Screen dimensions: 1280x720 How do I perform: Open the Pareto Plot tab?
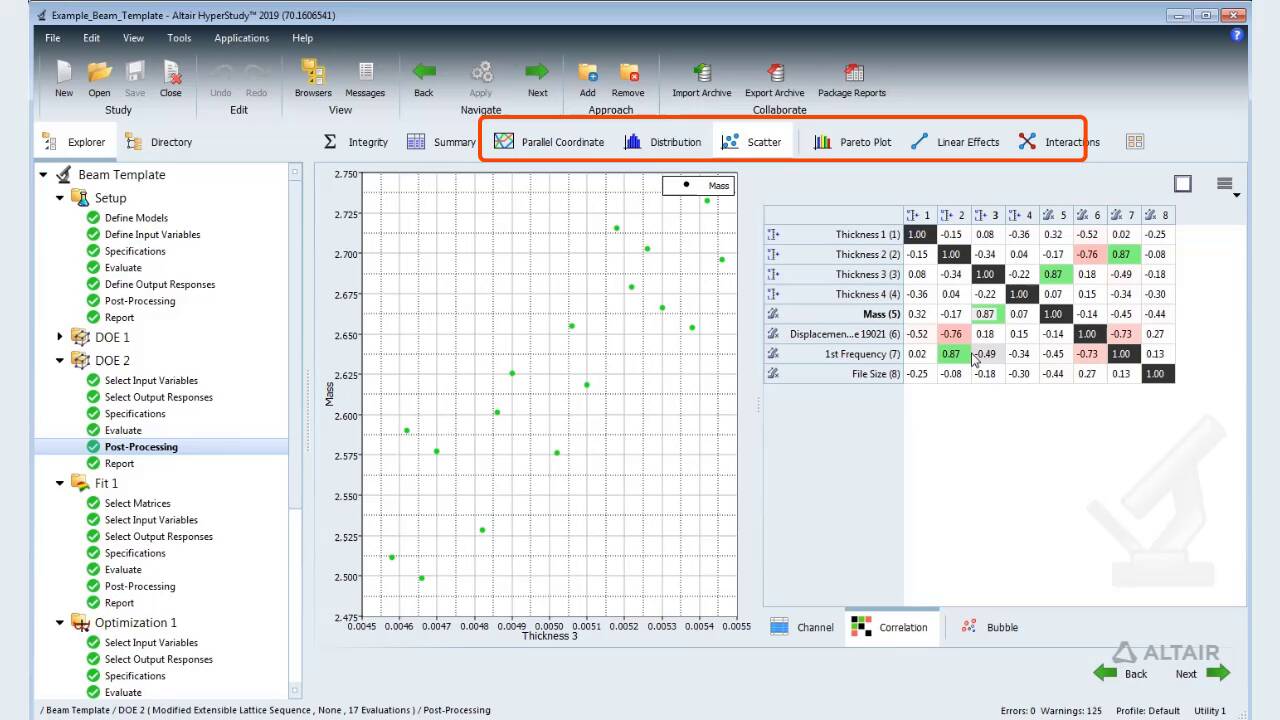coord(852,142)
